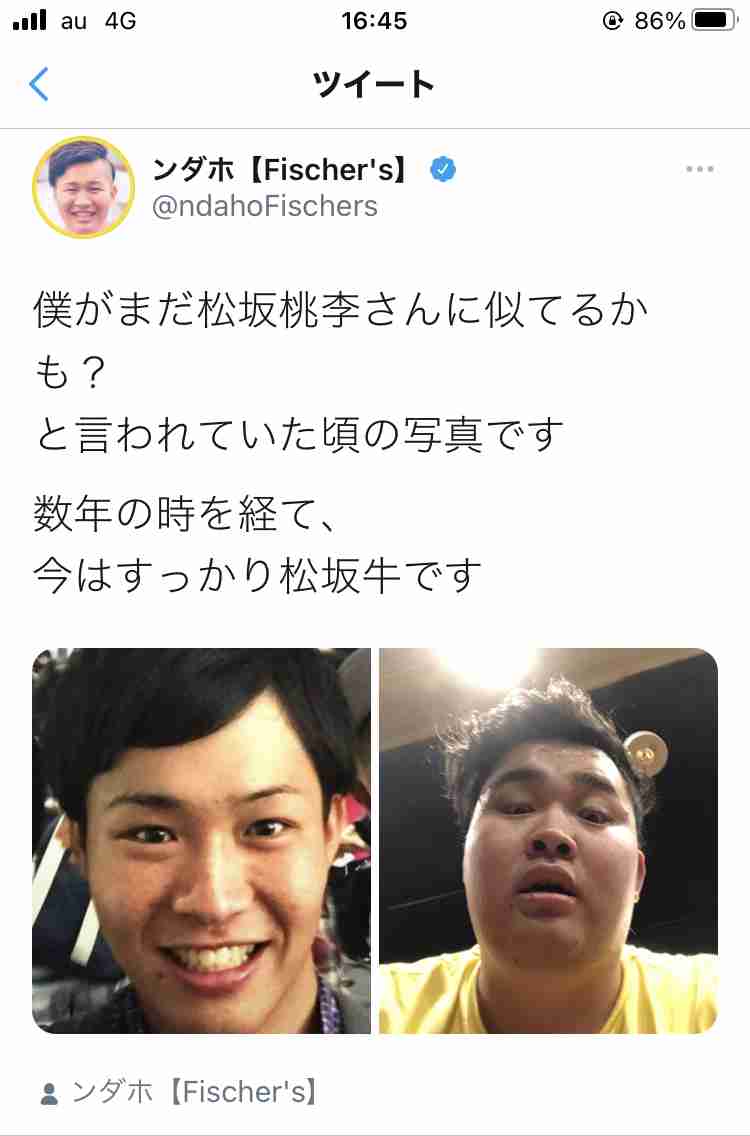
Task: Select tweet line と言われていた頃の写真です
Action: (x=298, y=435)
